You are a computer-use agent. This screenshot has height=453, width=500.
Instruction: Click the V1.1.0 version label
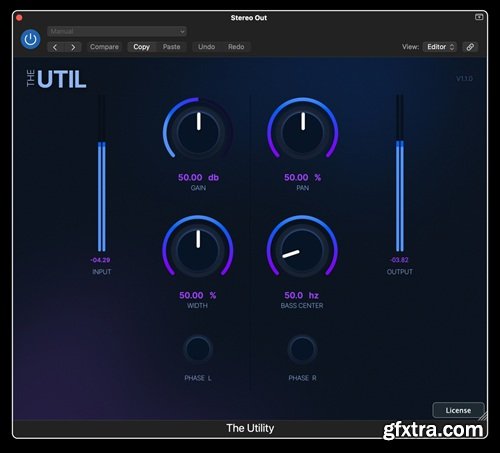tap(464, 79)
